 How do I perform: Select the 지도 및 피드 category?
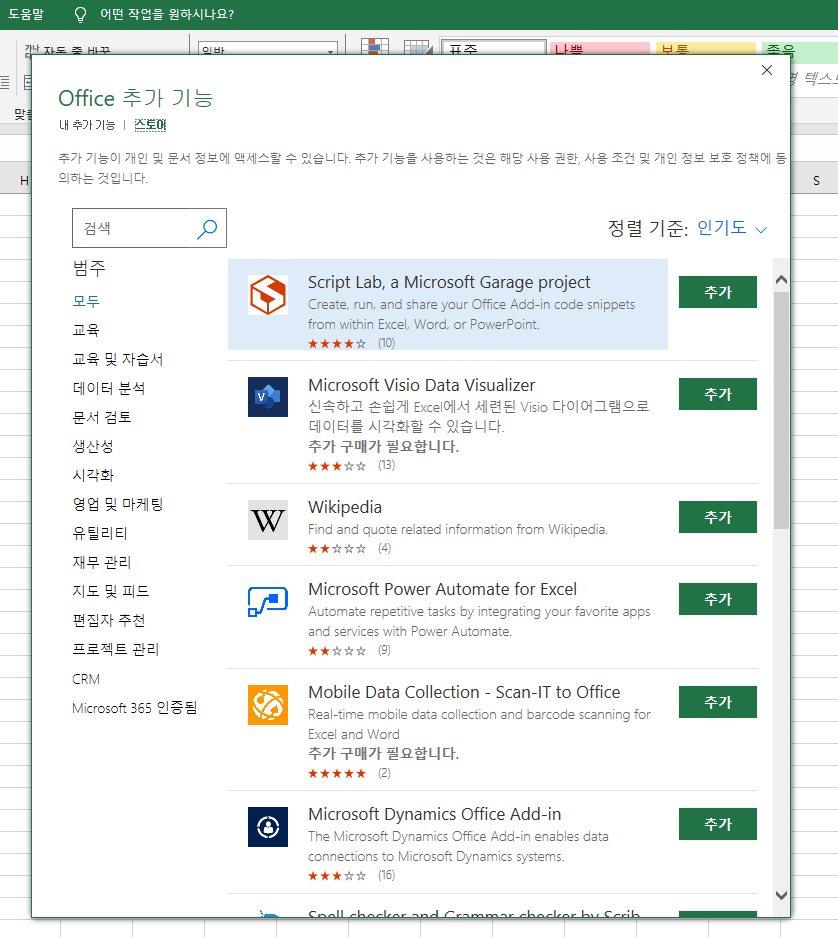tap(111, 591)
